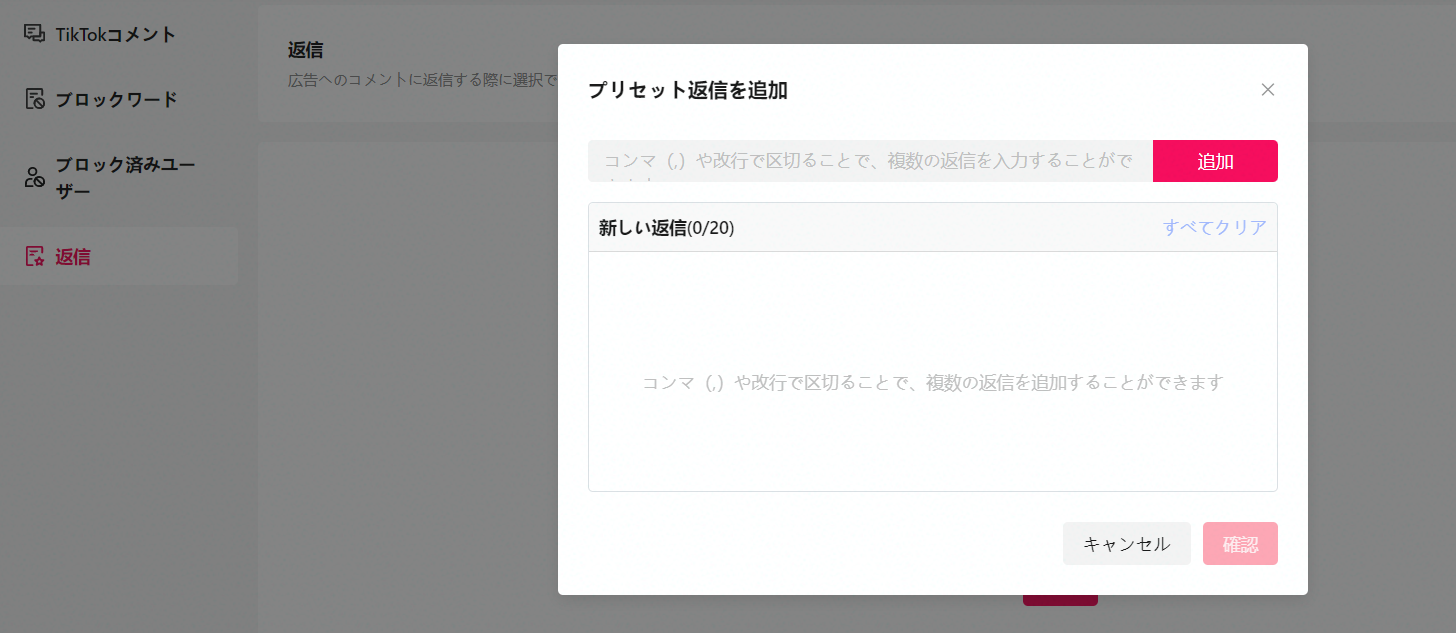Open the TikTokコメント sidebar item
The height and width of the screenshot is (633, 1456).
pos(115,34)
